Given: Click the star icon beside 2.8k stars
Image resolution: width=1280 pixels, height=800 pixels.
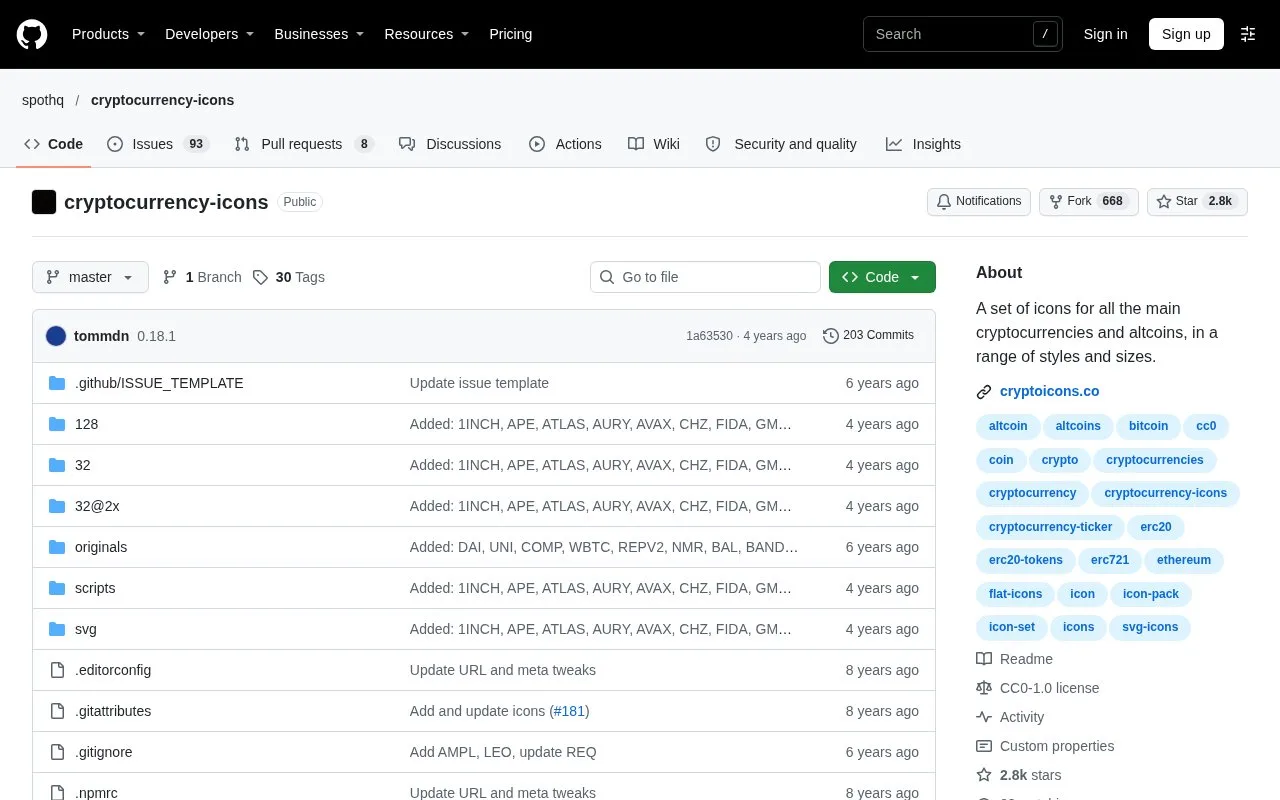Looking at the screenshot, I should pyautogui.click(x=984, y=775).
